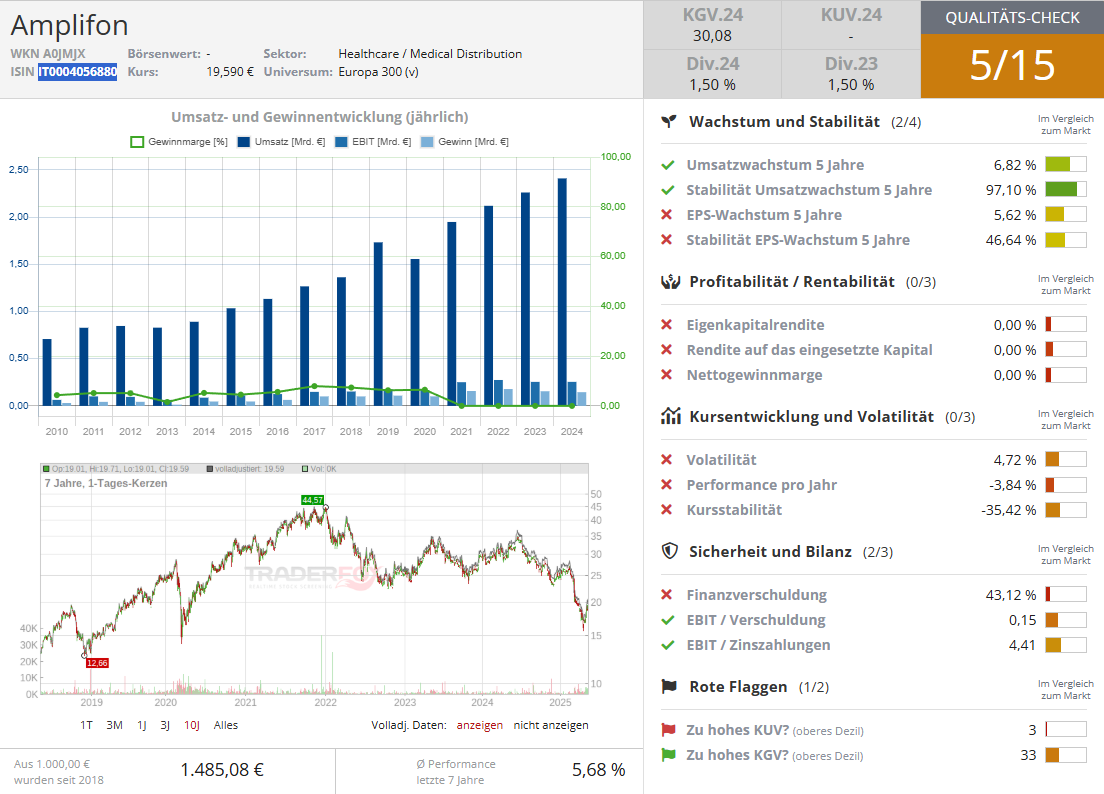
Task: Click the black flag icon beside Rote Flaggen
Action: tap(669, 686)
